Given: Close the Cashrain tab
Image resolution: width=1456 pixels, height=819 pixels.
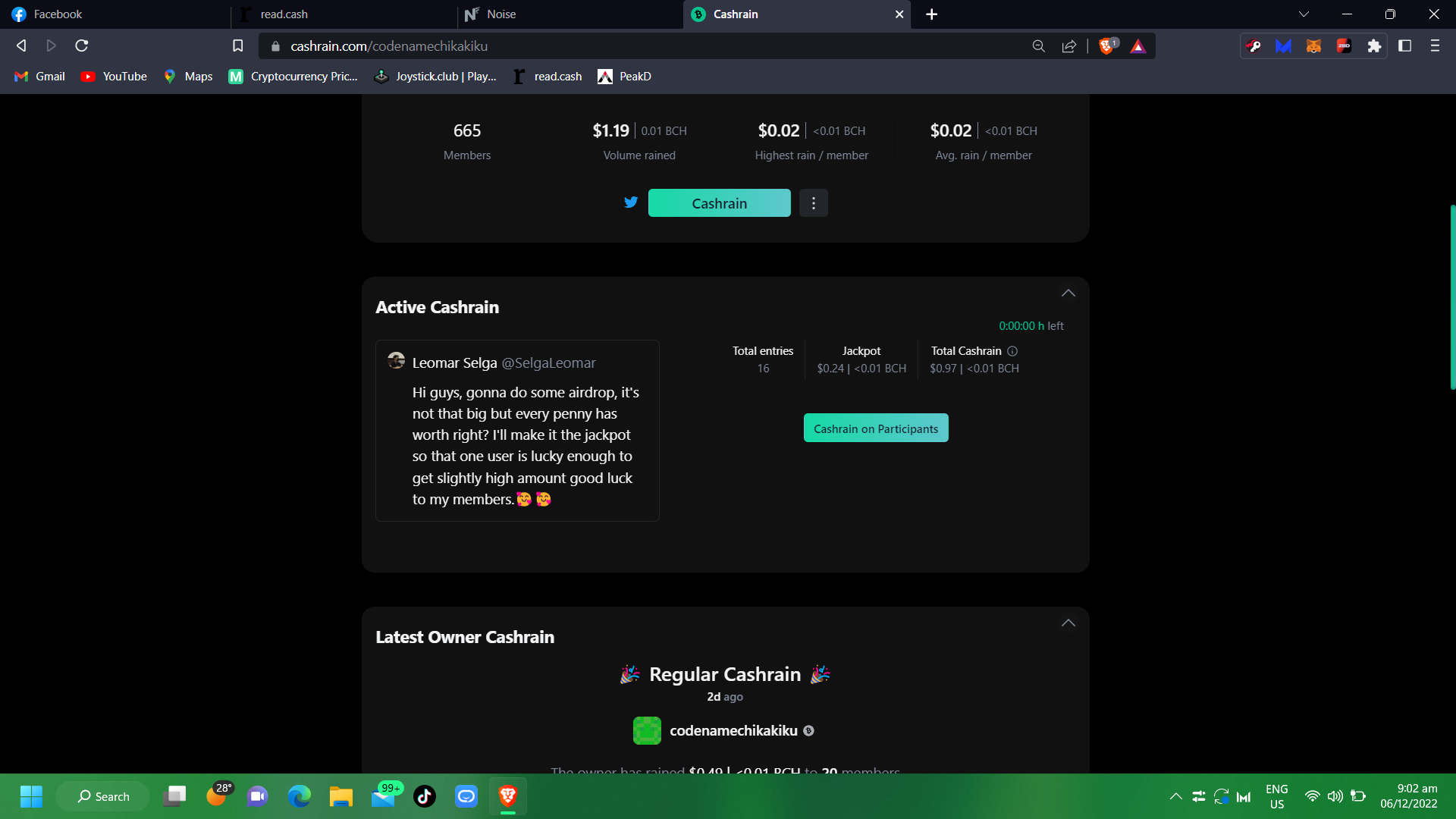Looking at the screenshot, I should 899,14.
